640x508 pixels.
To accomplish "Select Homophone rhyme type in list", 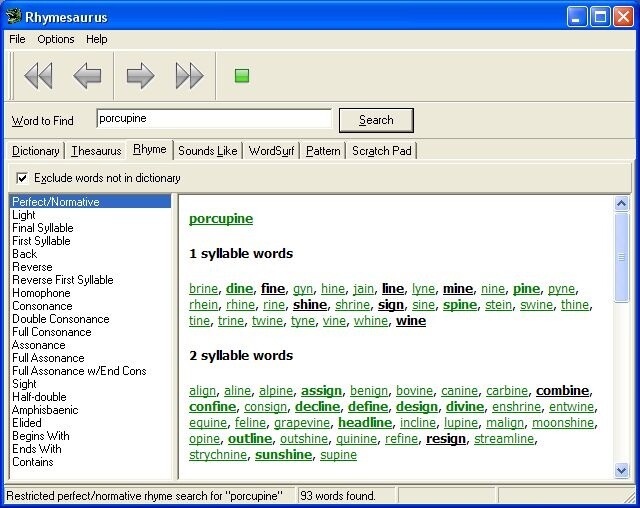I will (41, 293).
